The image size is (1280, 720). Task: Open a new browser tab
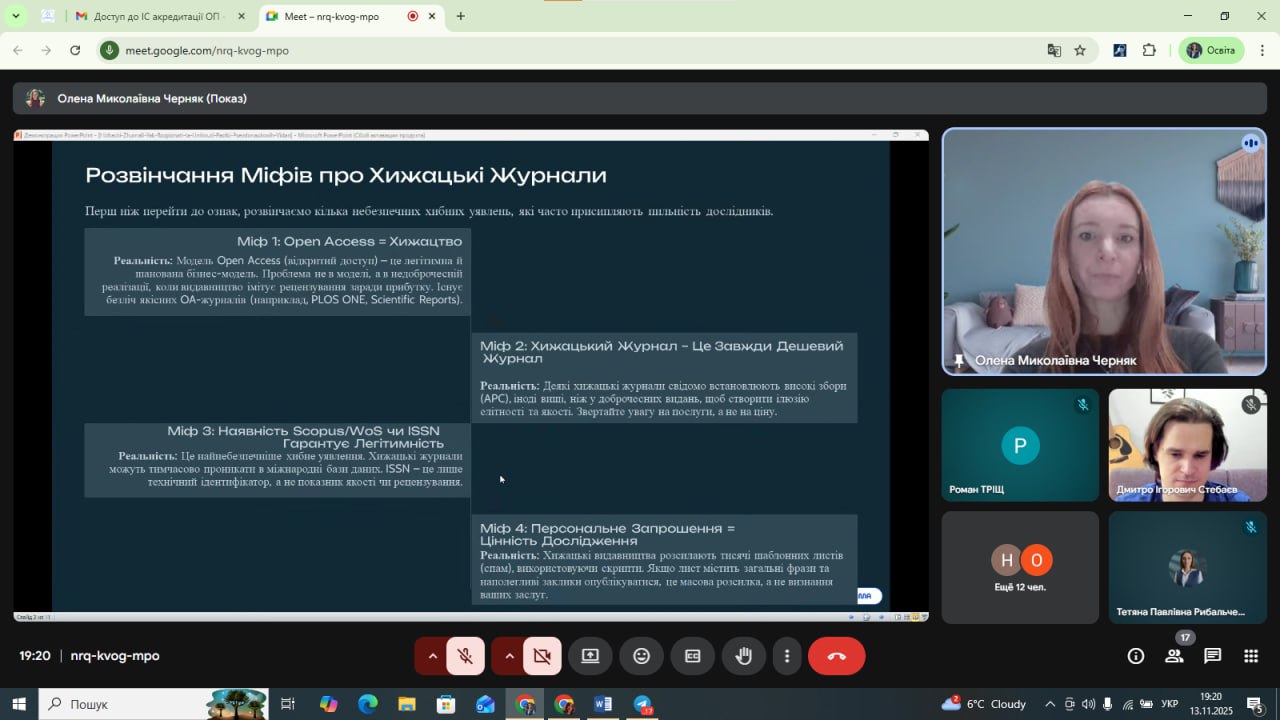[460, 16]
